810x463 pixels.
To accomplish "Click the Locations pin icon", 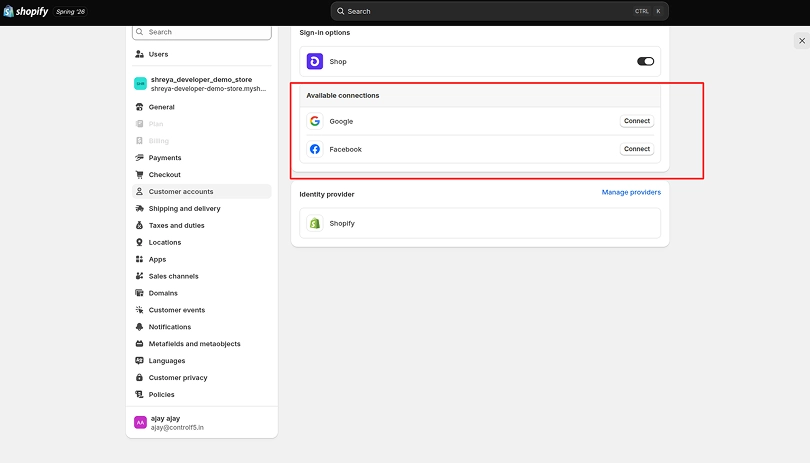I will click(x=139, y=242).
